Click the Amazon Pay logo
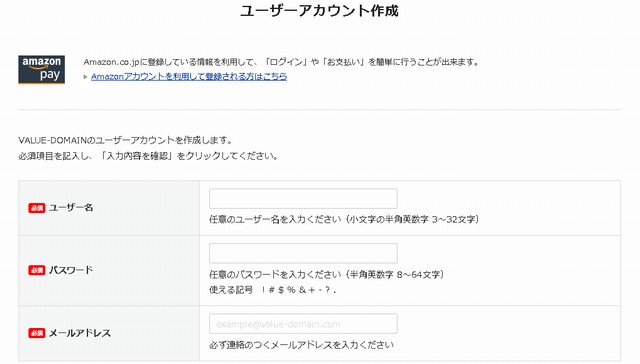The height and width of the screenshot is (364, 640). pyautogui.click(x=41, y=70)
